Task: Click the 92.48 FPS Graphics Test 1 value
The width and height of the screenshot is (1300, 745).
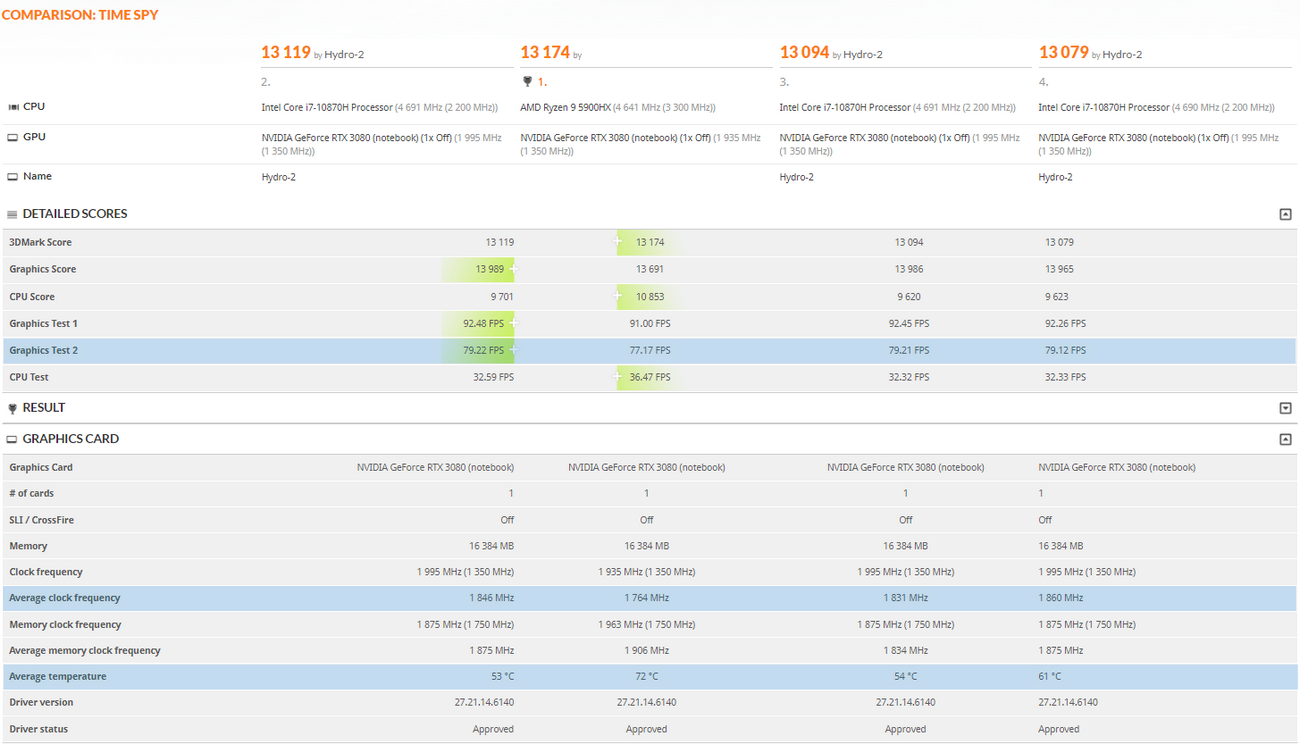Action: [483, 323]
